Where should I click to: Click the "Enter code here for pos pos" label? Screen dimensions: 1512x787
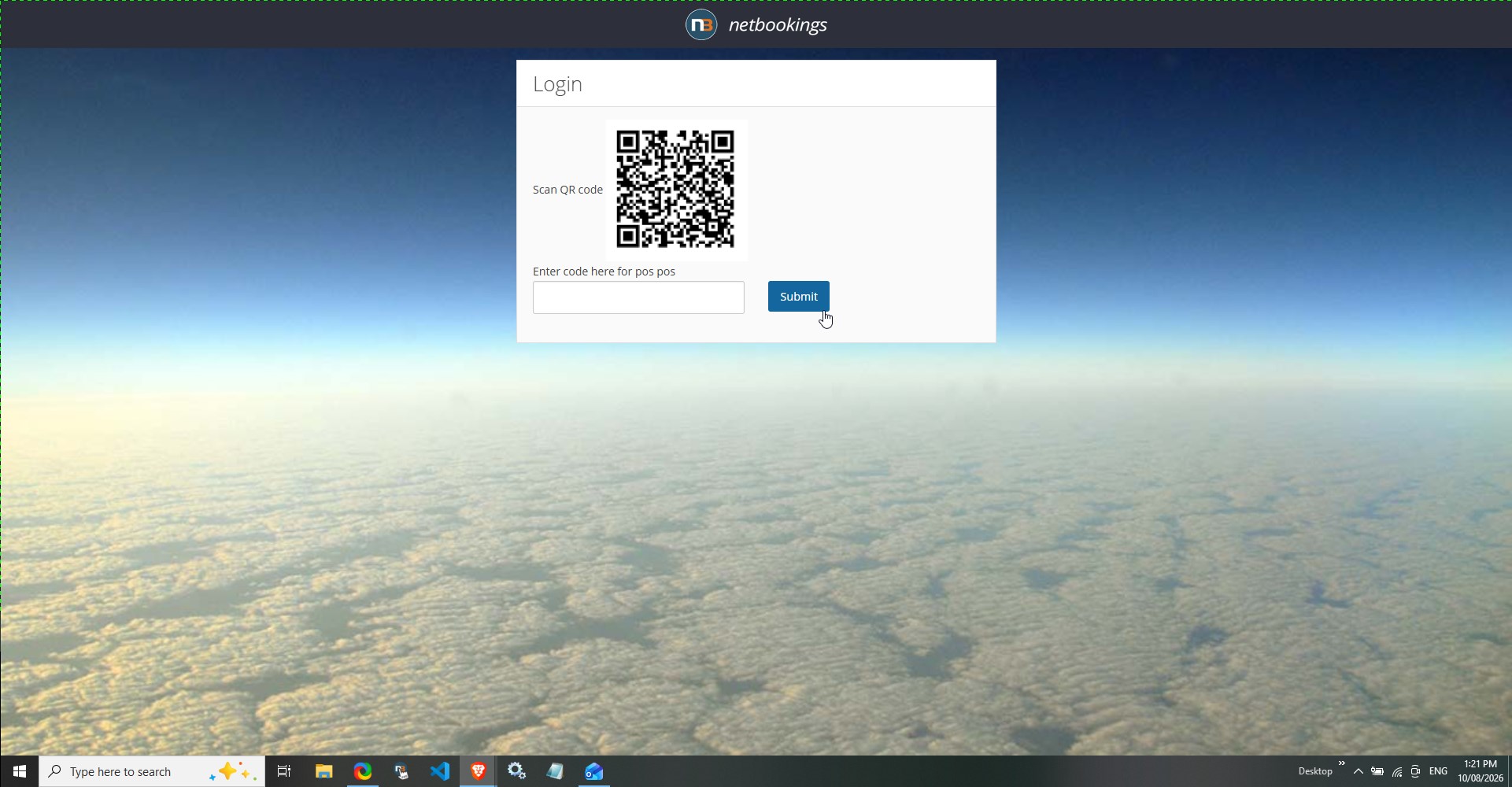pyautogui.click(x=604, y=272)
